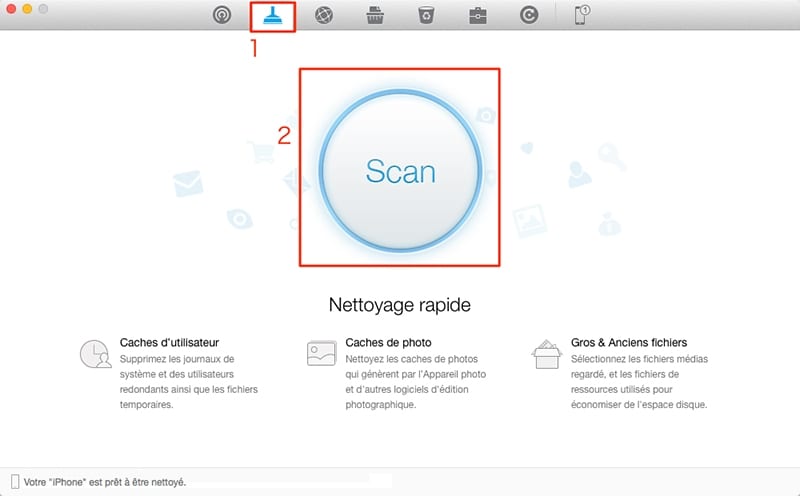
Task: Click the "Sélectionnez les fichiers médias" description
Action: 639,382
